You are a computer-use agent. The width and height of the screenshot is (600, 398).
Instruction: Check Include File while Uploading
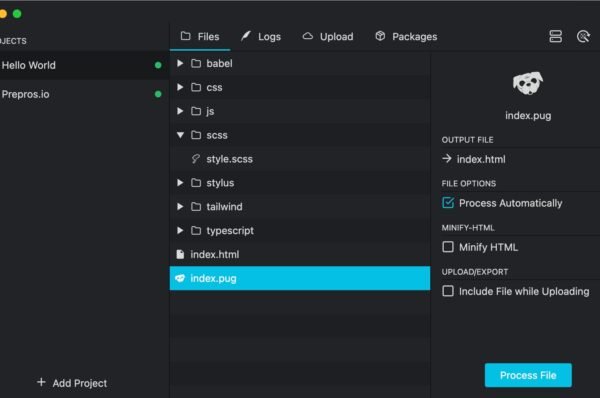(x=448, y=291)
